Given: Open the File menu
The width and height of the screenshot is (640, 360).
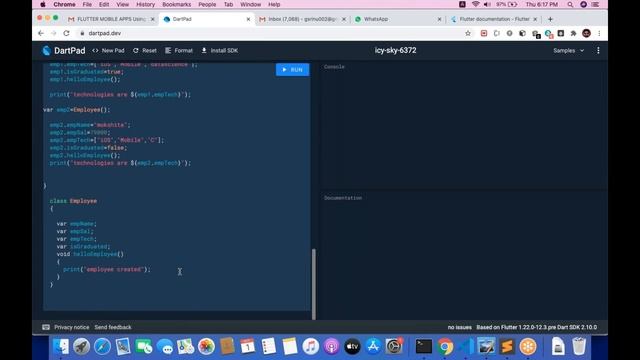Looking at the screenshot, I should (87, 4).
